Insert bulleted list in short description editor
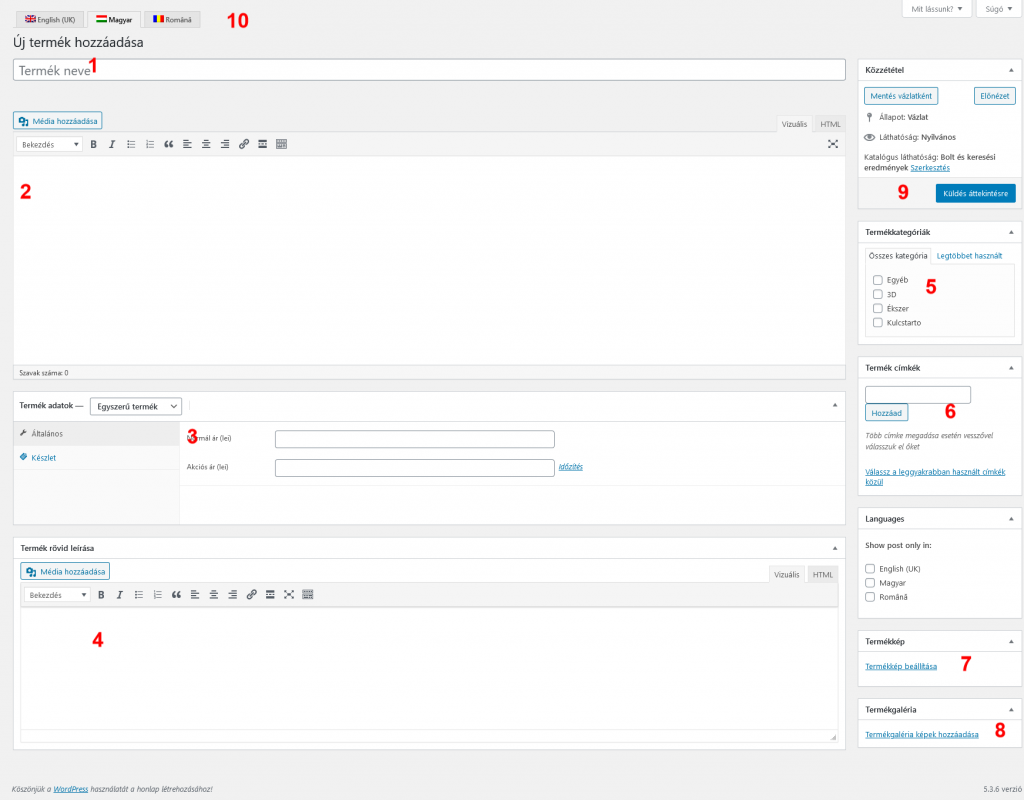This screenshot has height=800, width=1024. [x=138, y=594]
